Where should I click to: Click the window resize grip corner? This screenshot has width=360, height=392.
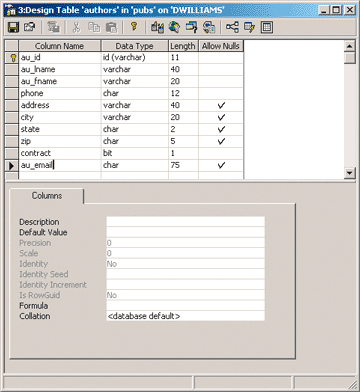click(352, 384)
